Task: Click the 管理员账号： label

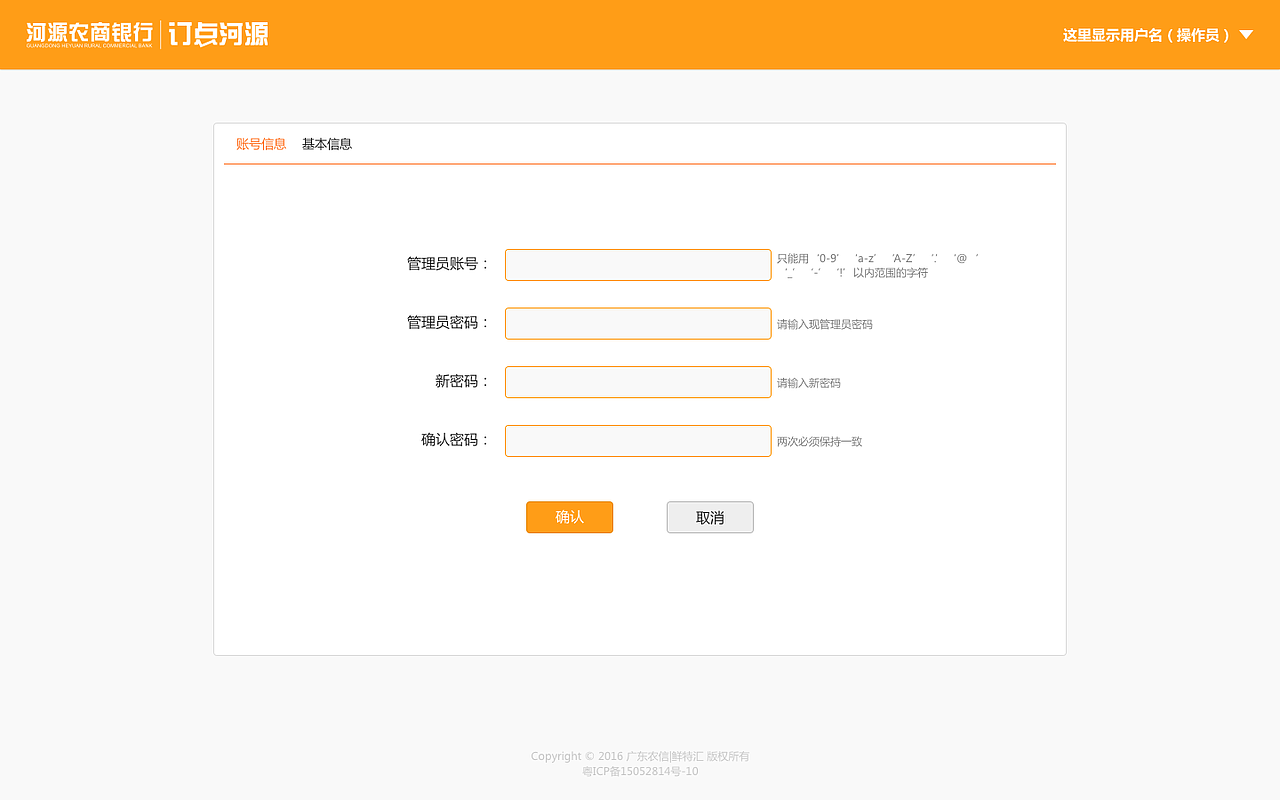Action: pos(449,264)
